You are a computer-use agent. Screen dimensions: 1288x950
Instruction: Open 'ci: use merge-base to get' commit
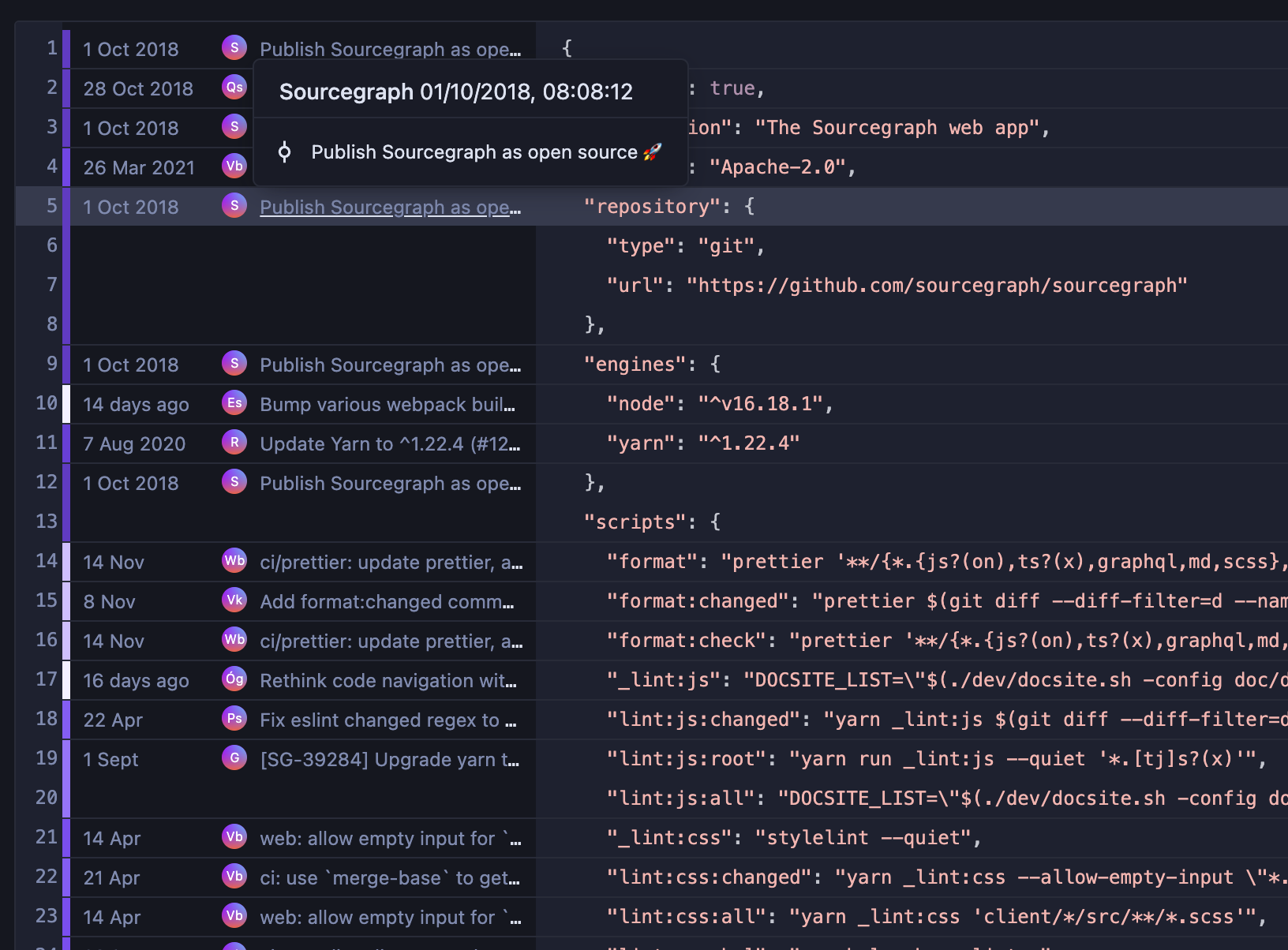tap(390, 877)
